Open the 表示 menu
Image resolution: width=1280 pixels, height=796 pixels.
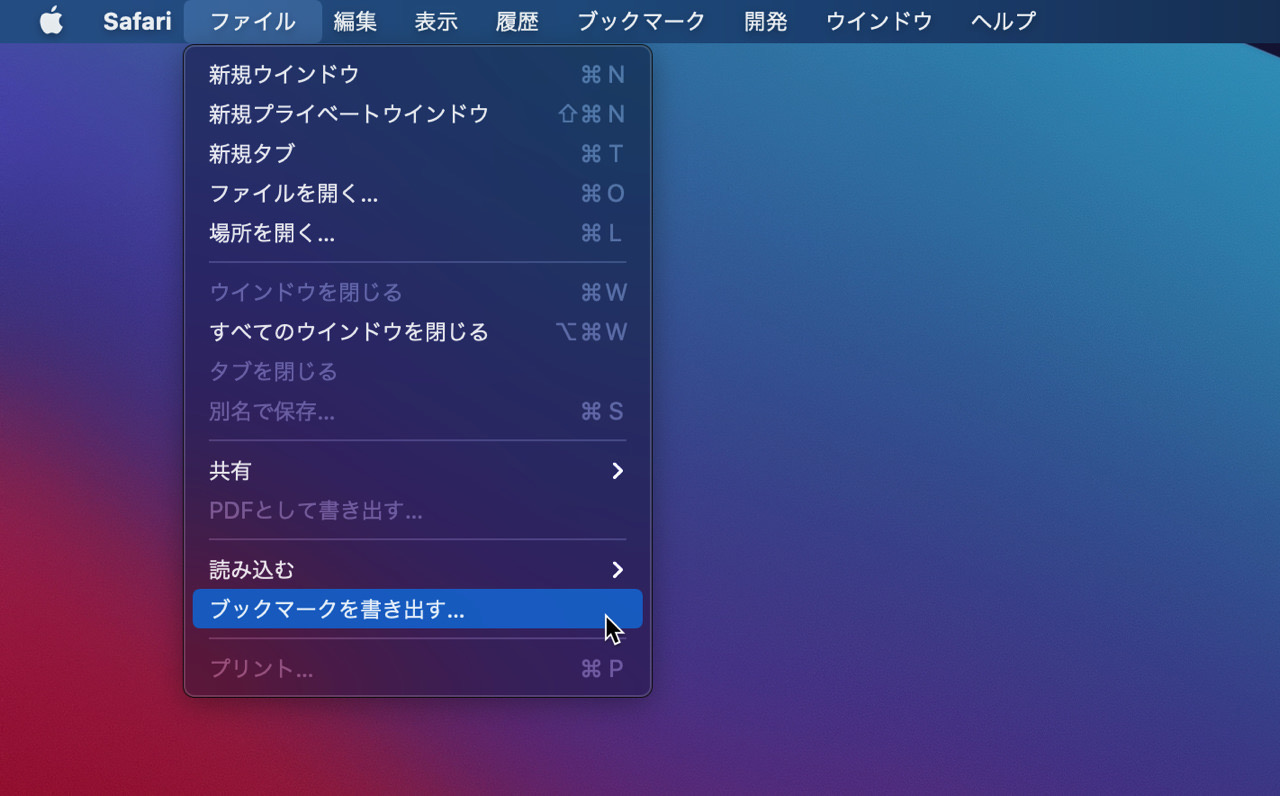[436, 21]
